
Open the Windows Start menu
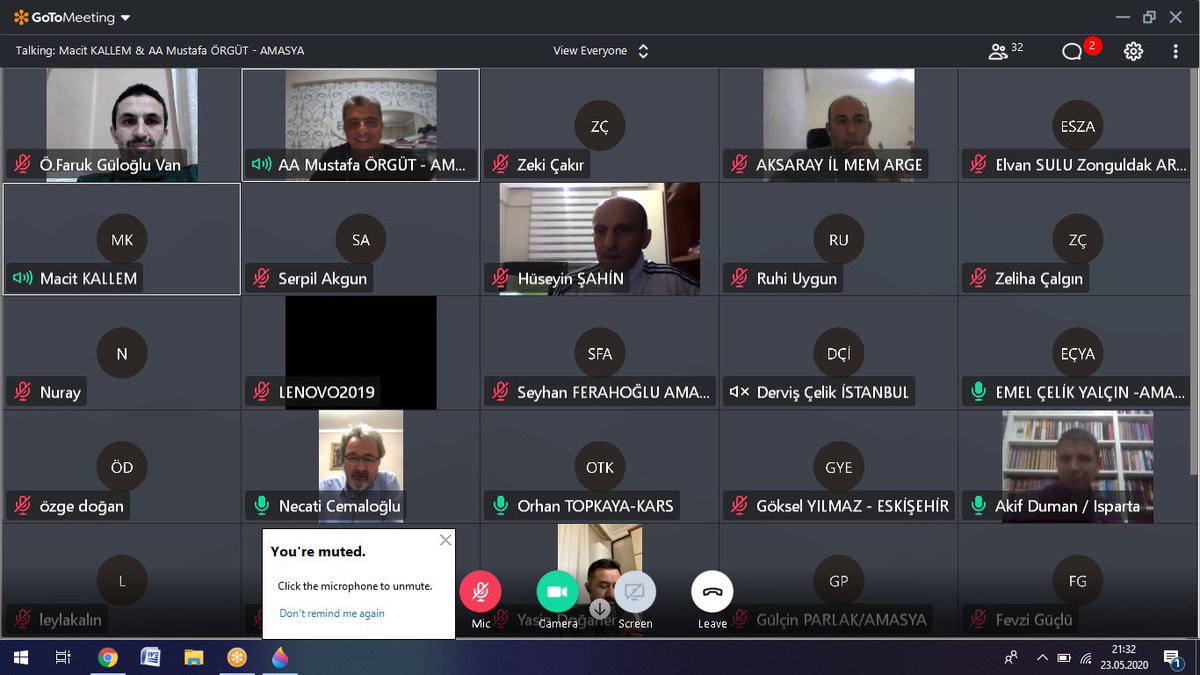(20, 658)
